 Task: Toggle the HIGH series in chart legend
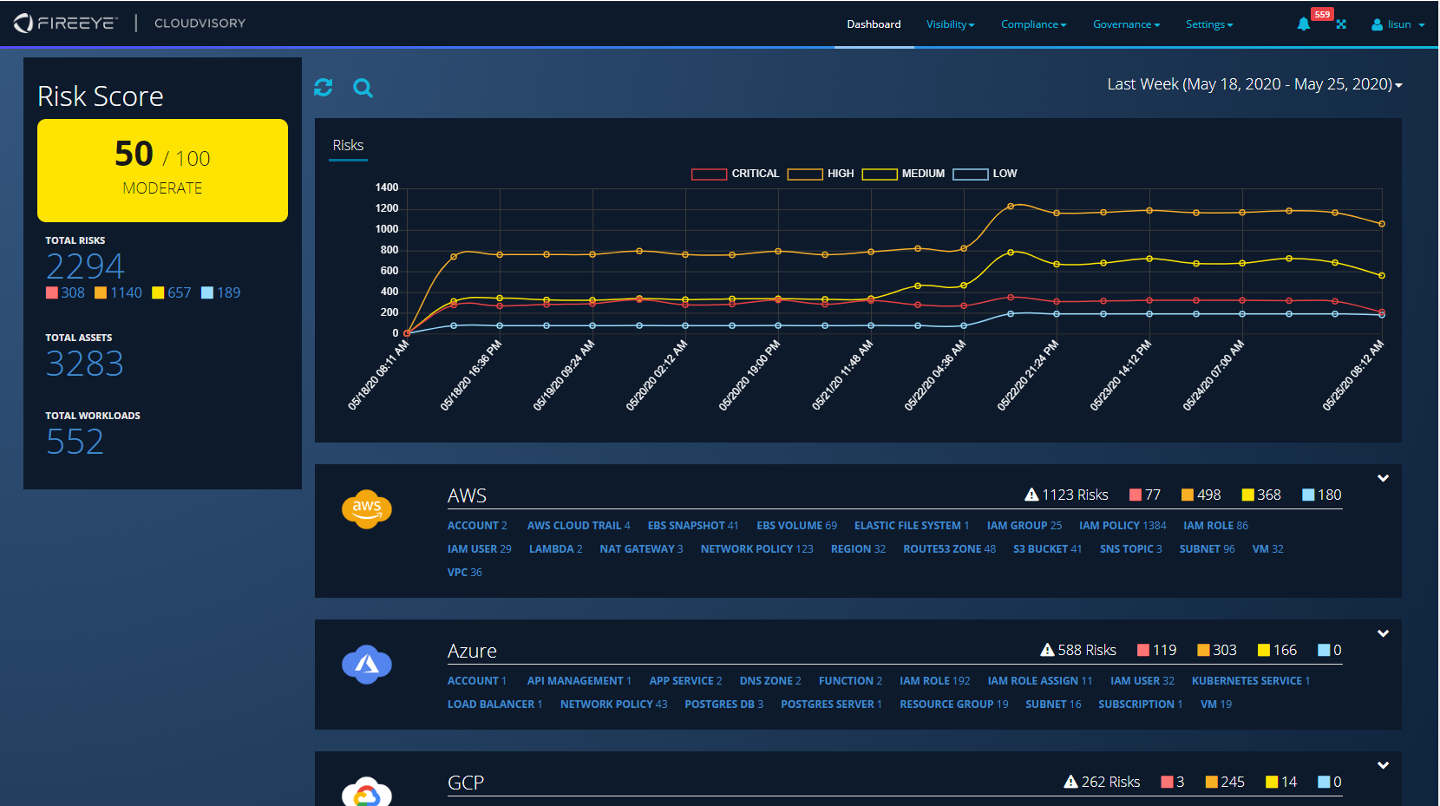click(x=821, y=174)
